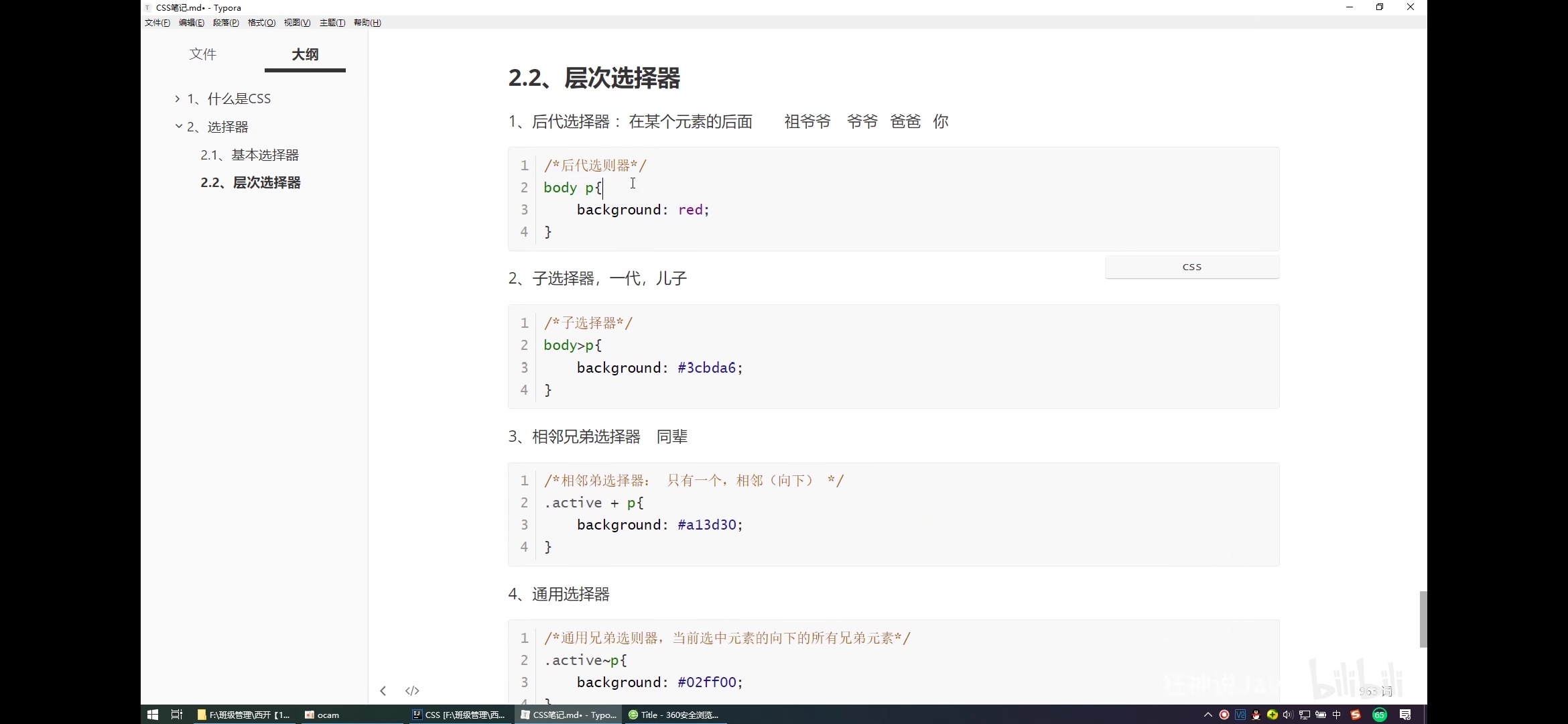Open the 格式(O) menu
The height and width of the screenshot is (724, 1568).
(261, 23)
